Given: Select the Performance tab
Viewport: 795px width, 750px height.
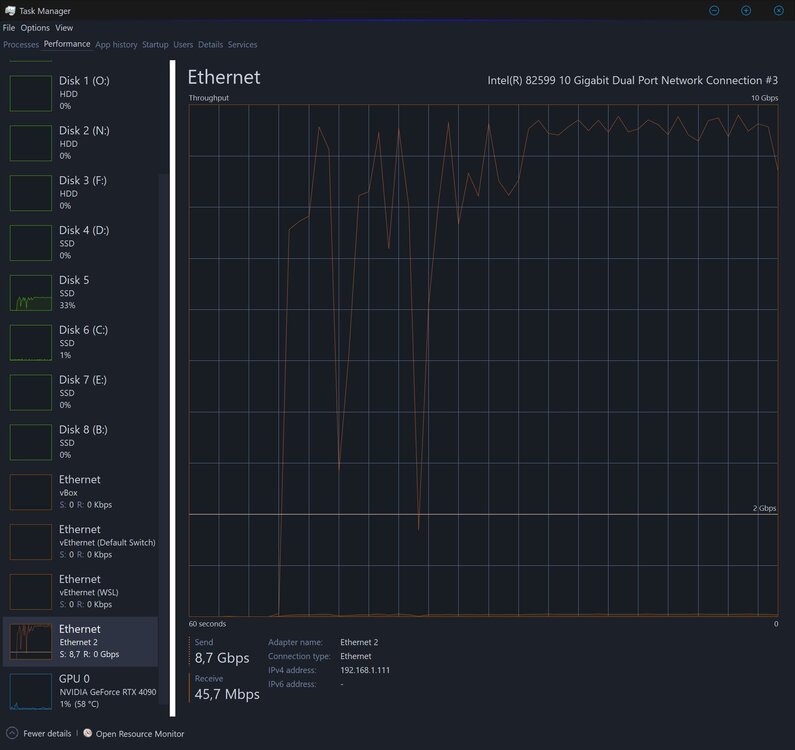Looking at the screenshot, I should (x=67, y=44).
